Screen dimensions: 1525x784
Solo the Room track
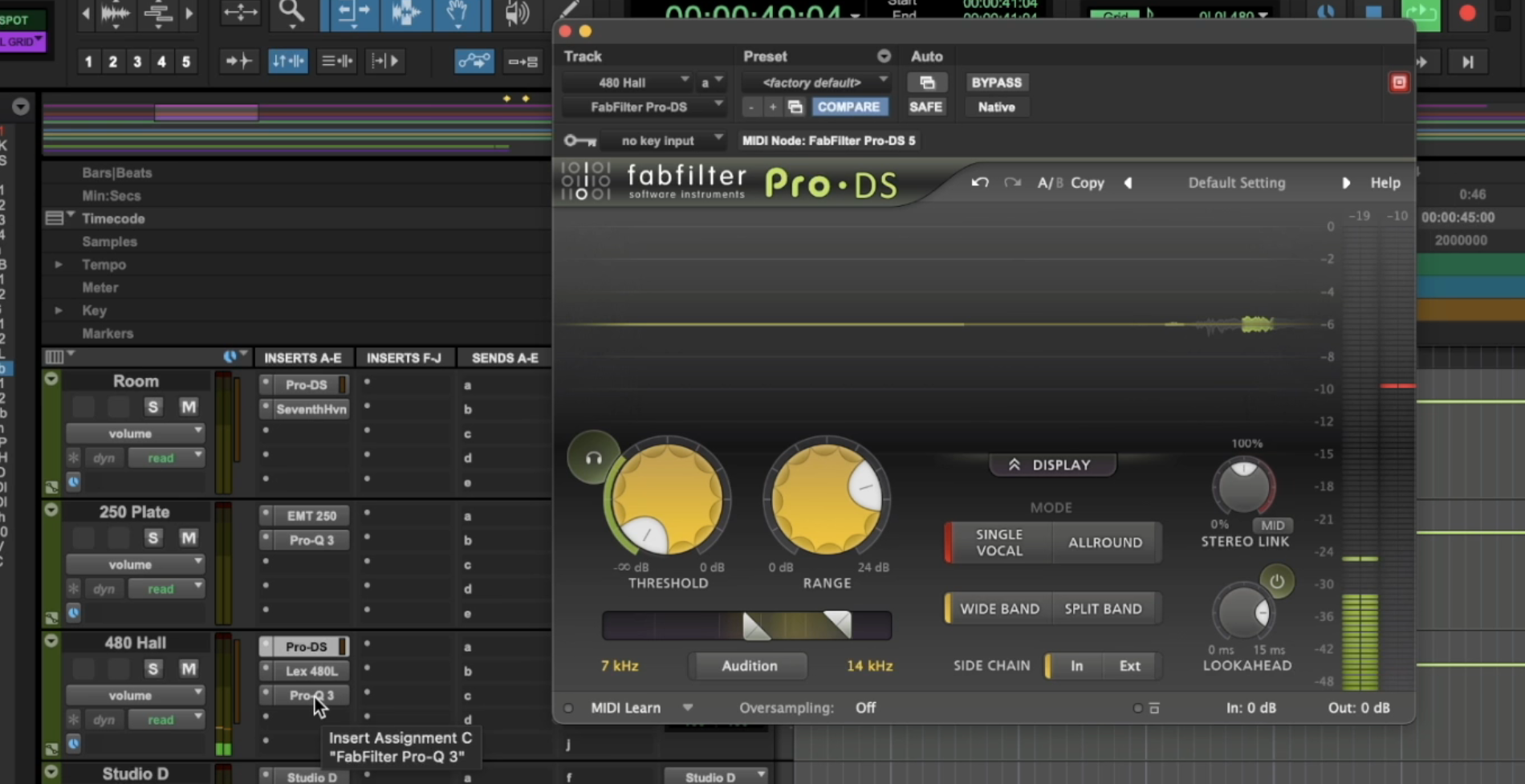(x=152, y=407)
